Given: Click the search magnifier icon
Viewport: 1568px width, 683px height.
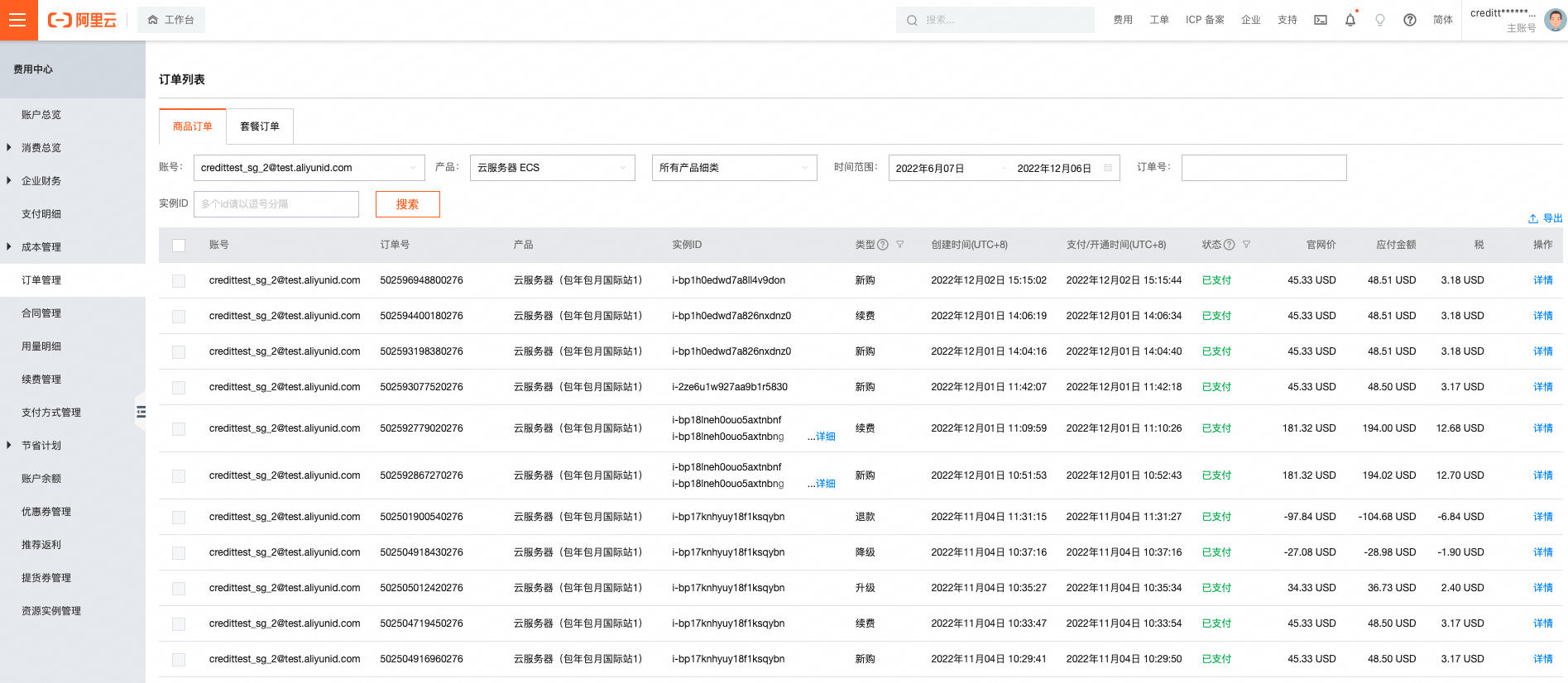Looking at the screenshot, I should [912, 20].
